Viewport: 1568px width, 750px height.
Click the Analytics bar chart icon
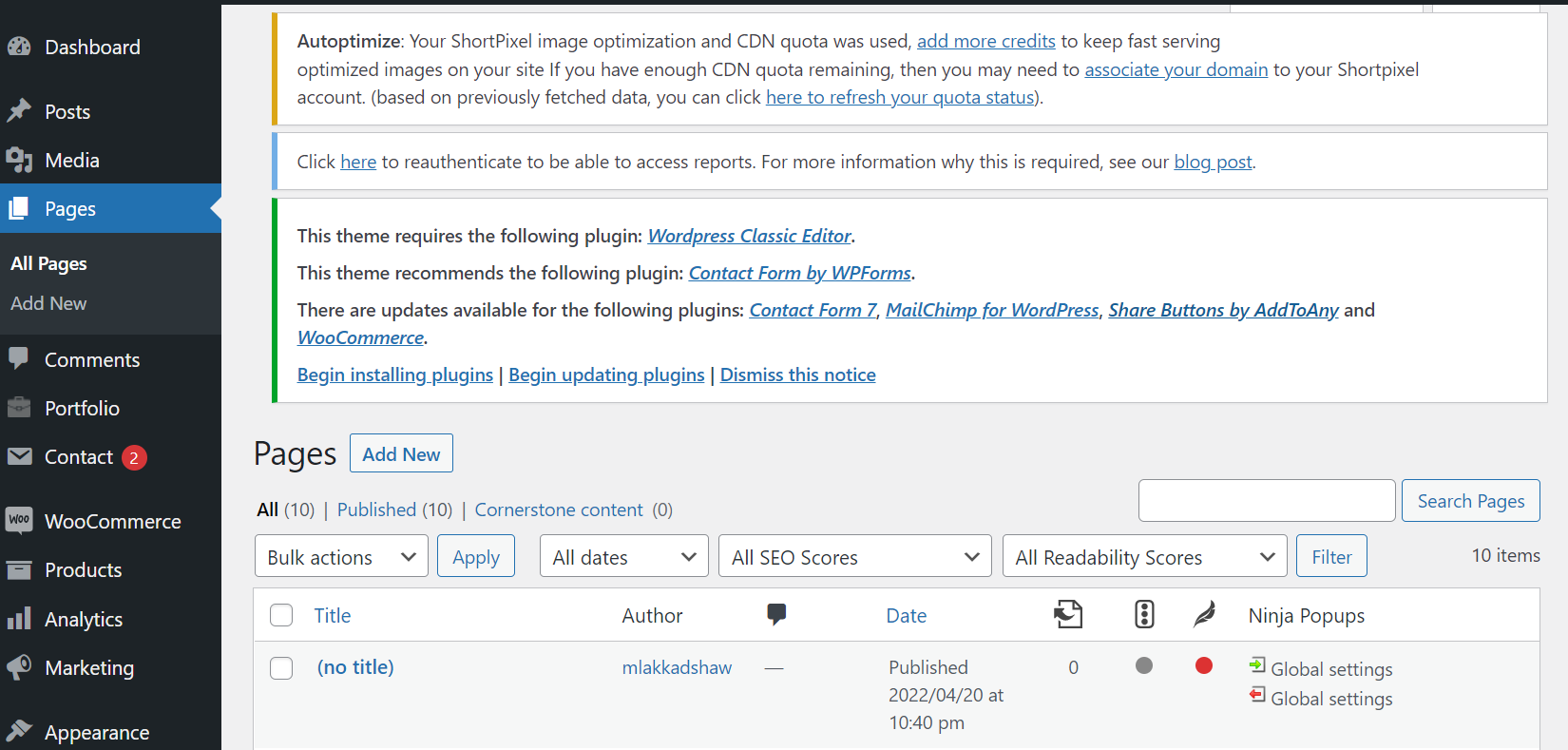click(19, 619)
